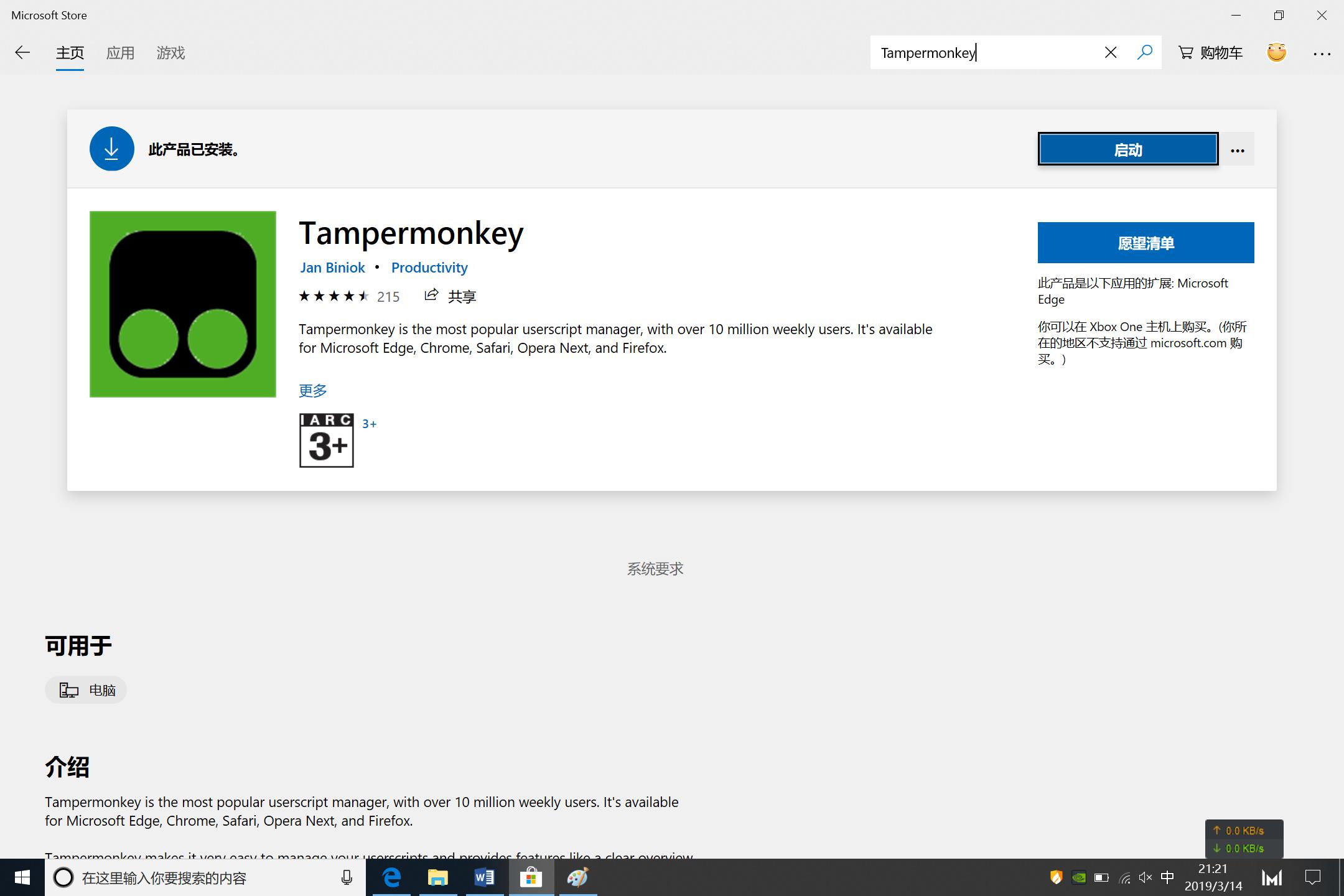The width and height of the screenshot is (1344, 896).
Task: Open Microsoft Edge from the taskbar
Action: [391, 877]
